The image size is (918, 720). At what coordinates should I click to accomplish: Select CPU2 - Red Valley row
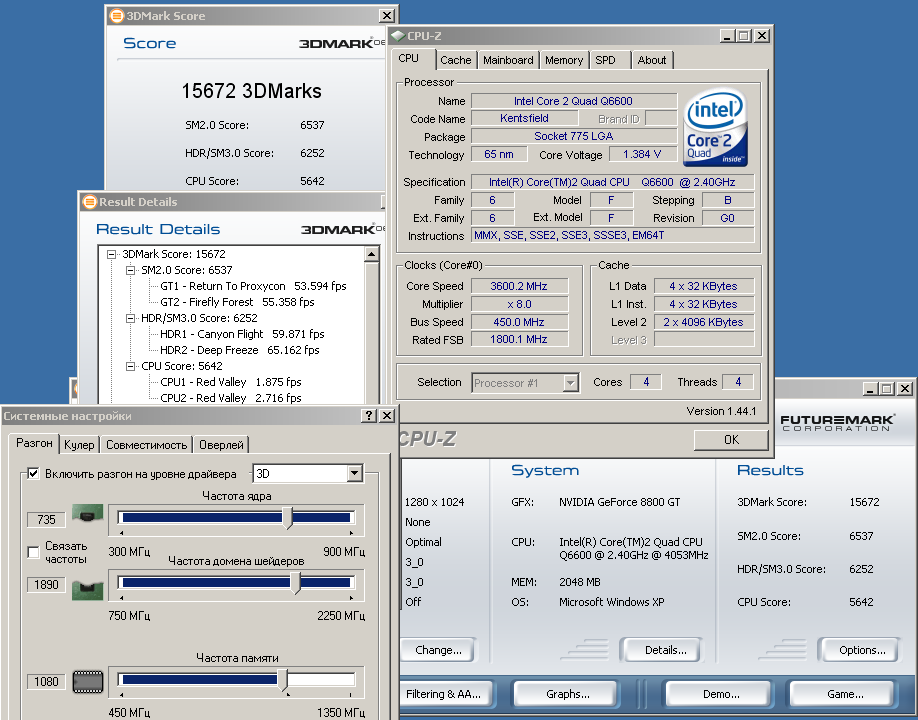coord(231,398)
